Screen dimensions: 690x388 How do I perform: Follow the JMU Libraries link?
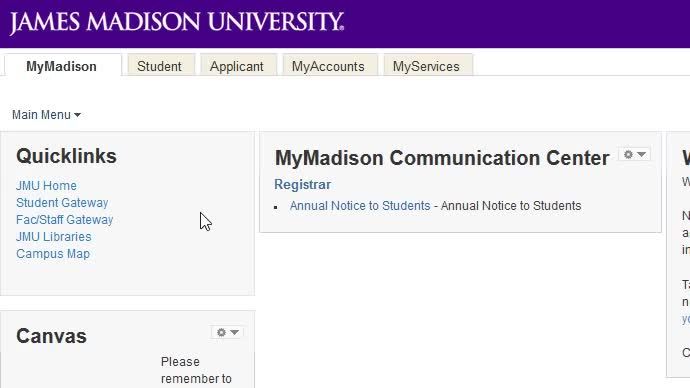tap(54, 237)
